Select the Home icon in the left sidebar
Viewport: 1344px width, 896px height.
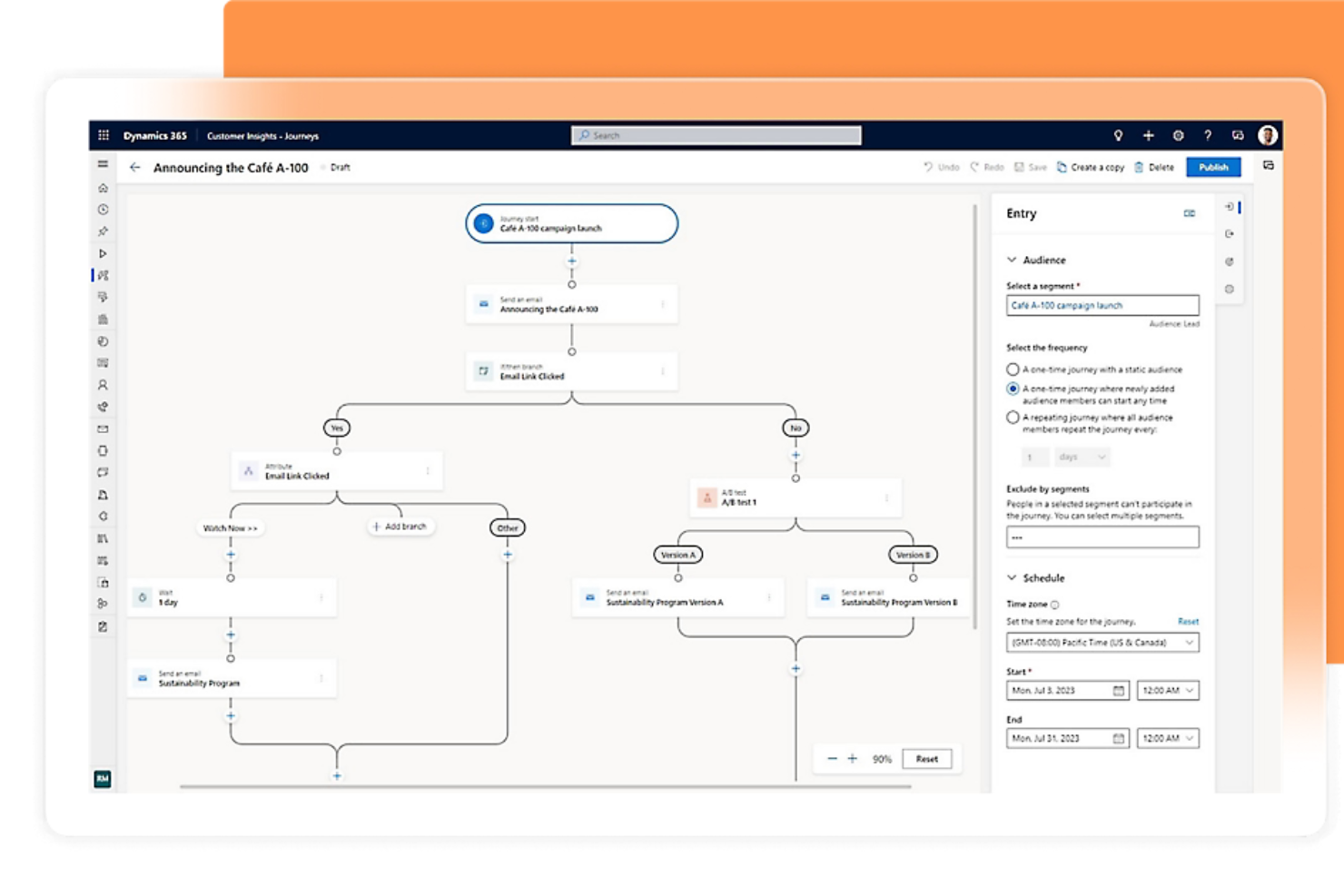tap(103, 188)
